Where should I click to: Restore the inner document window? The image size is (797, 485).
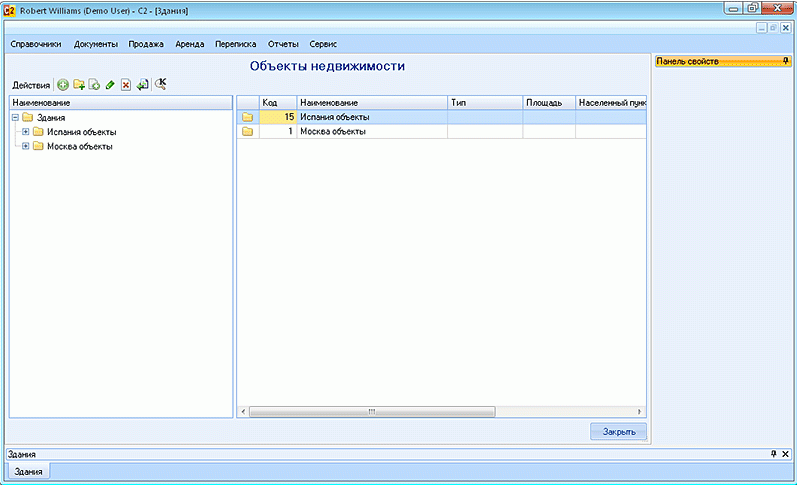[773, 28]
